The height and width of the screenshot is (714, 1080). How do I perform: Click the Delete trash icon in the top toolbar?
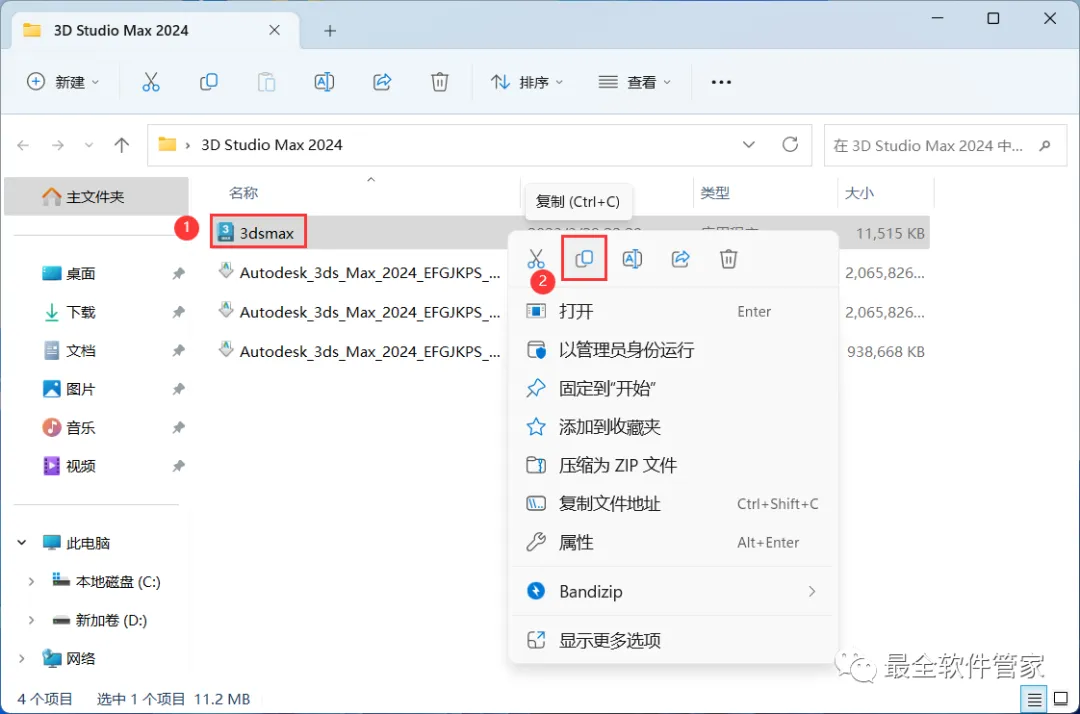[439, 82]
